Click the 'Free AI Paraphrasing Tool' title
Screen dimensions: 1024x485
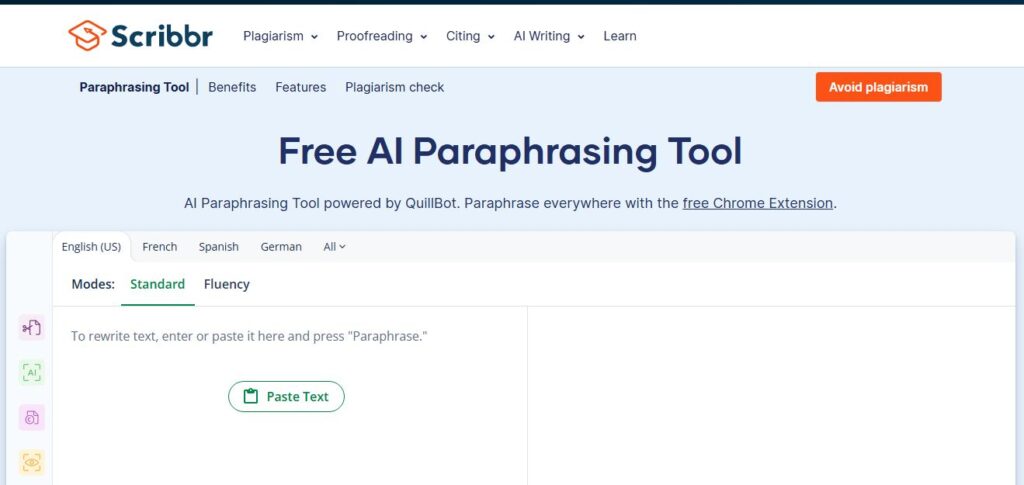pyautogui.click(x=510, y=151)
